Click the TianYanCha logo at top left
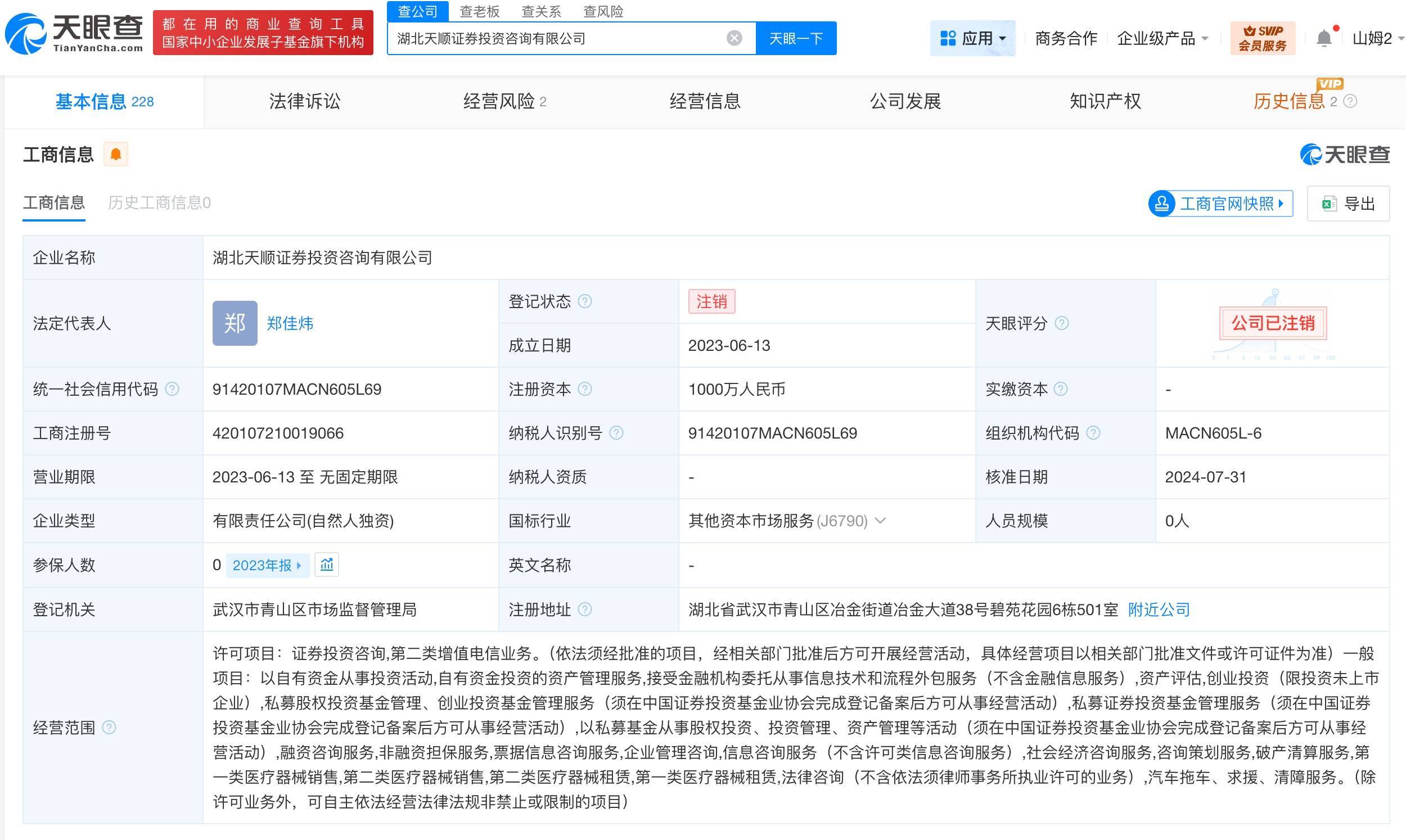Image resolution: width=1406 pixels, height=840 pixels. tap(74, 33)
